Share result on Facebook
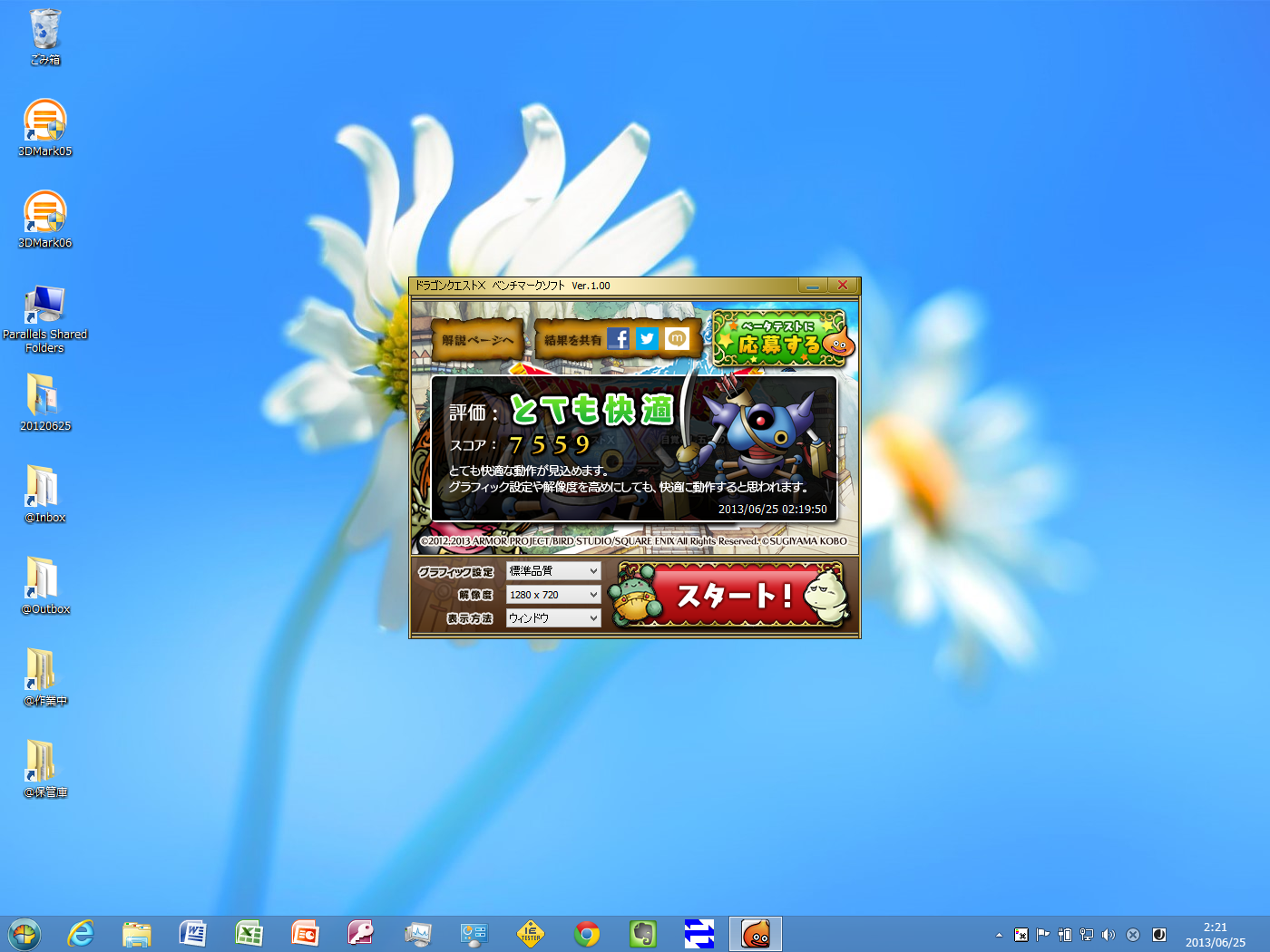This screenshot has width=1270, height=952. pyautogui.click(x=618, y=339)
